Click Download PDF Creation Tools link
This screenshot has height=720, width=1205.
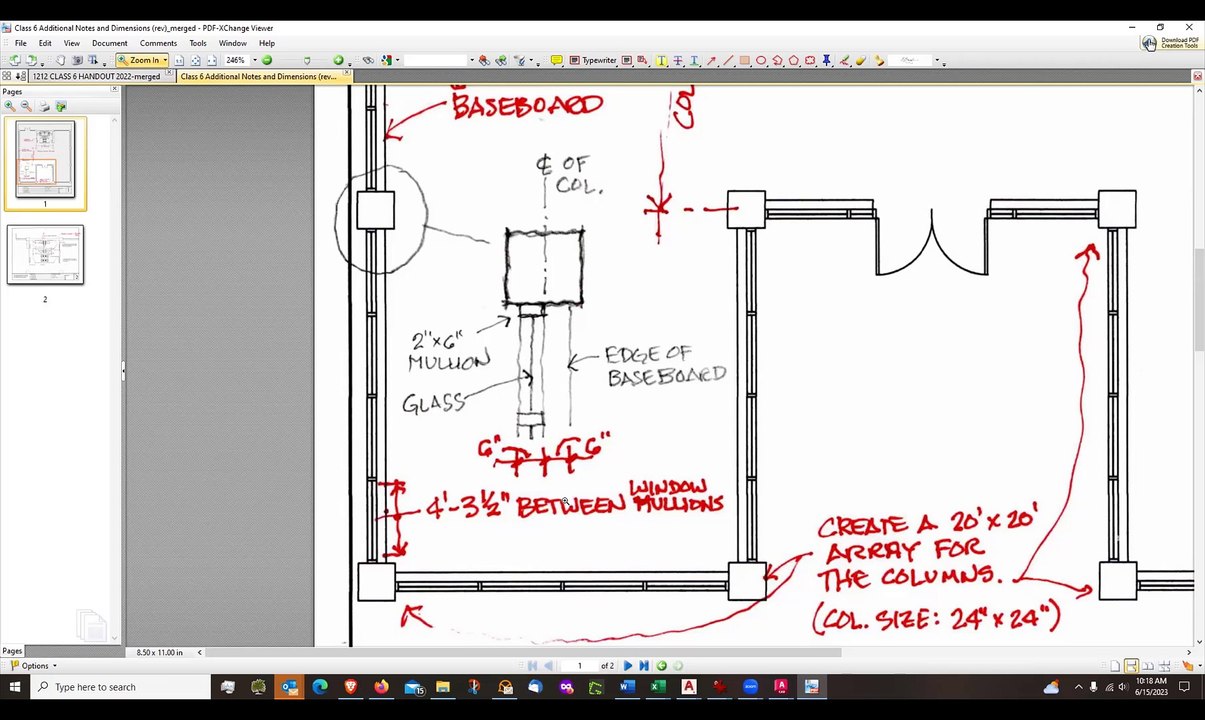(x=1172, y=43)
